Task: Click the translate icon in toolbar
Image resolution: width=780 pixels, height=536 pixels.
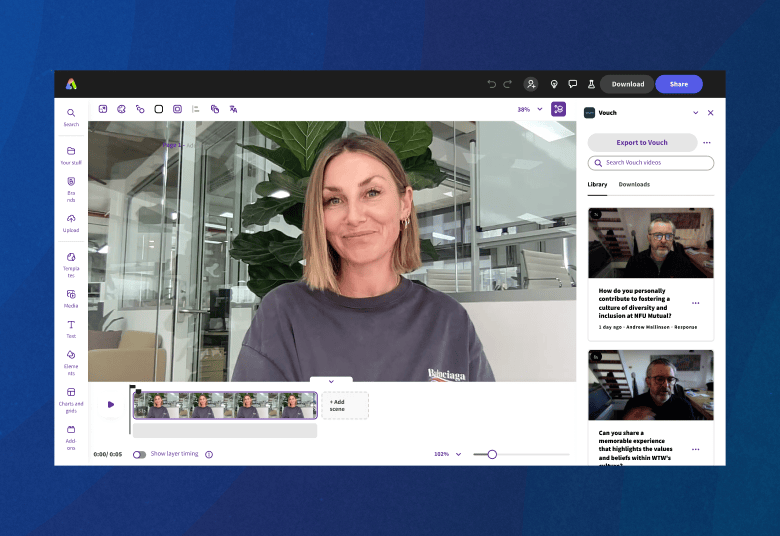Action: point(233,109)
